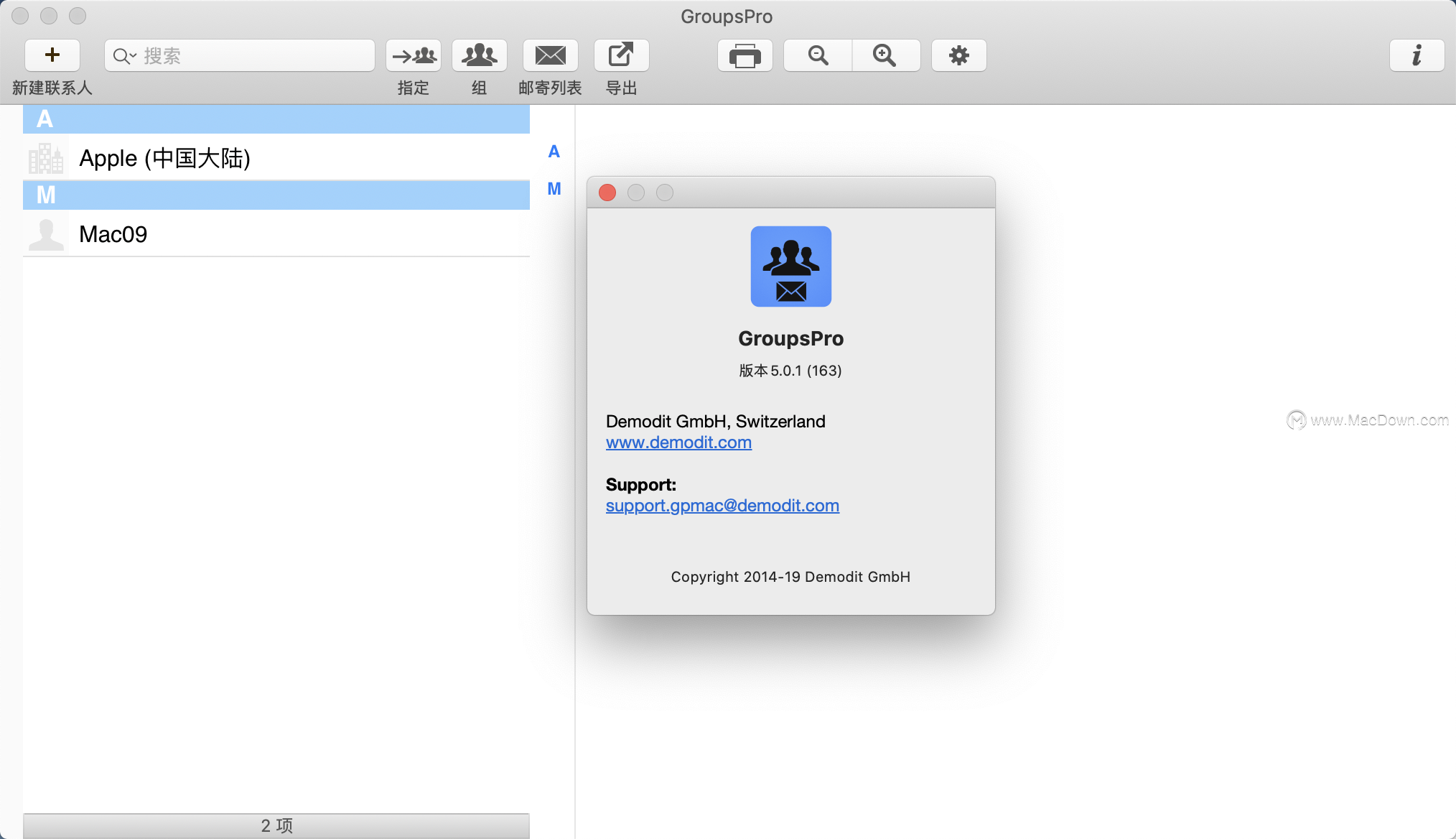Click the Mac09 person avatar thumbnail
Viewport: 1456px width, 839px height.
(46, 234)
